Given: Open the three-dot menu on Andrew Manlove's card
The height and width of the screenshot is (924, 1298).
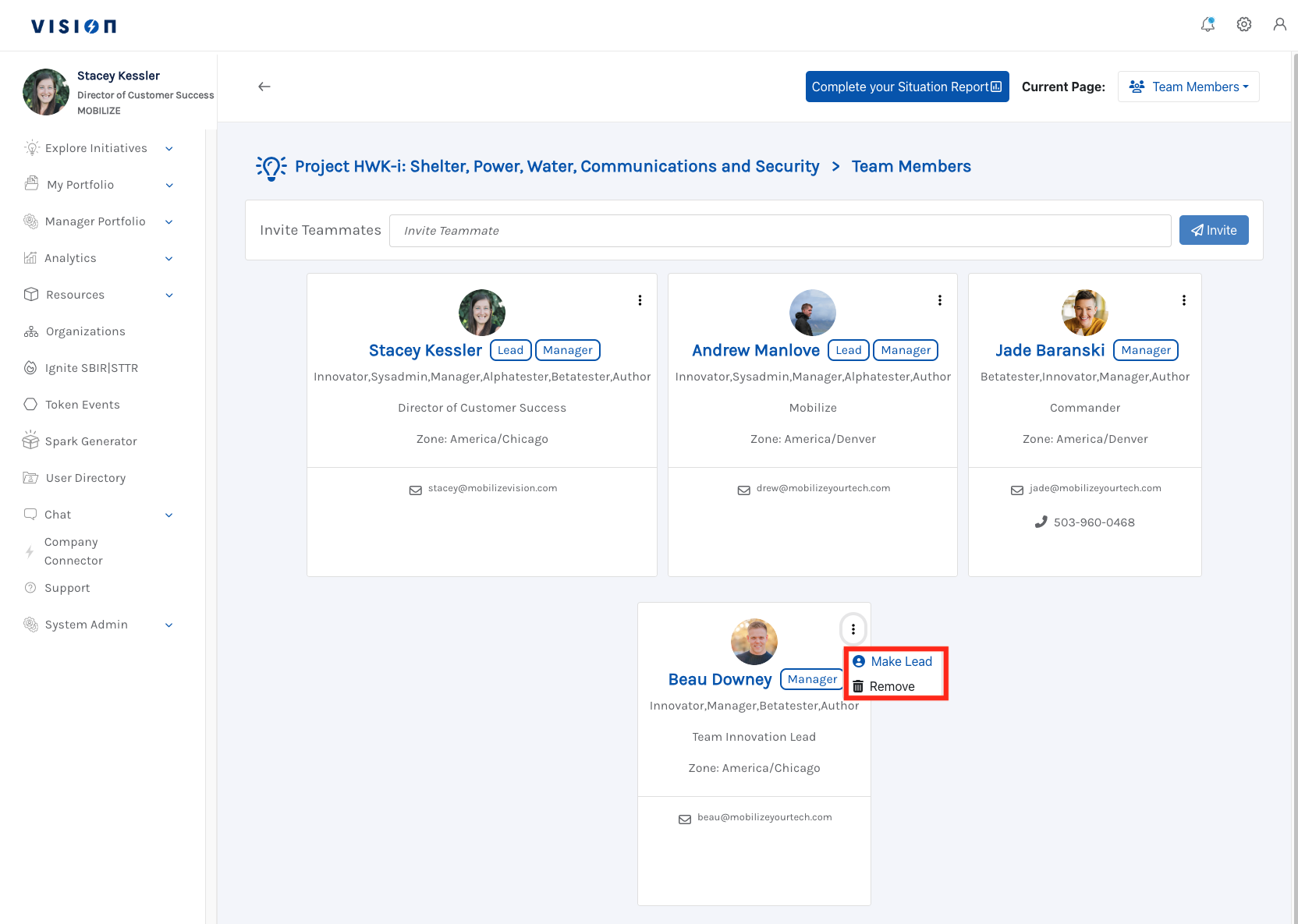Looking at the screenshot, I should click(939, 300).
